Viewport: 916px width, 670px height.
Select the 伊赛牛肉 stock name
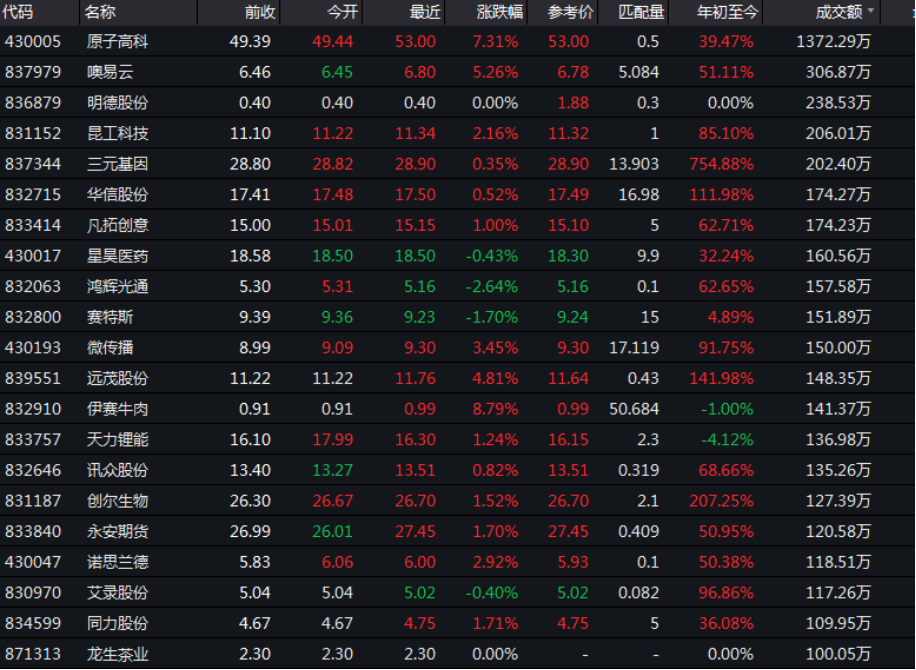tap(117, 409)
